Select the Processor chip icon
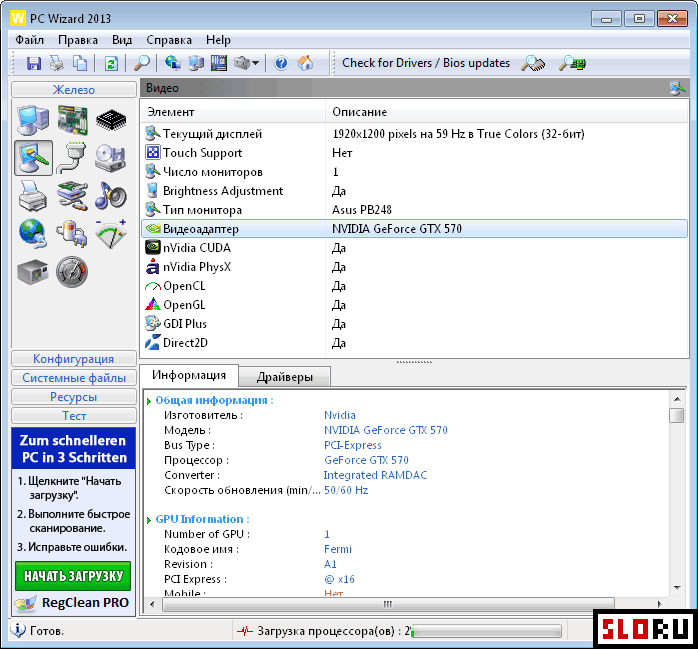Image resolution: width=698 pixels, height=649 pixels. click(x=111, y=120)
